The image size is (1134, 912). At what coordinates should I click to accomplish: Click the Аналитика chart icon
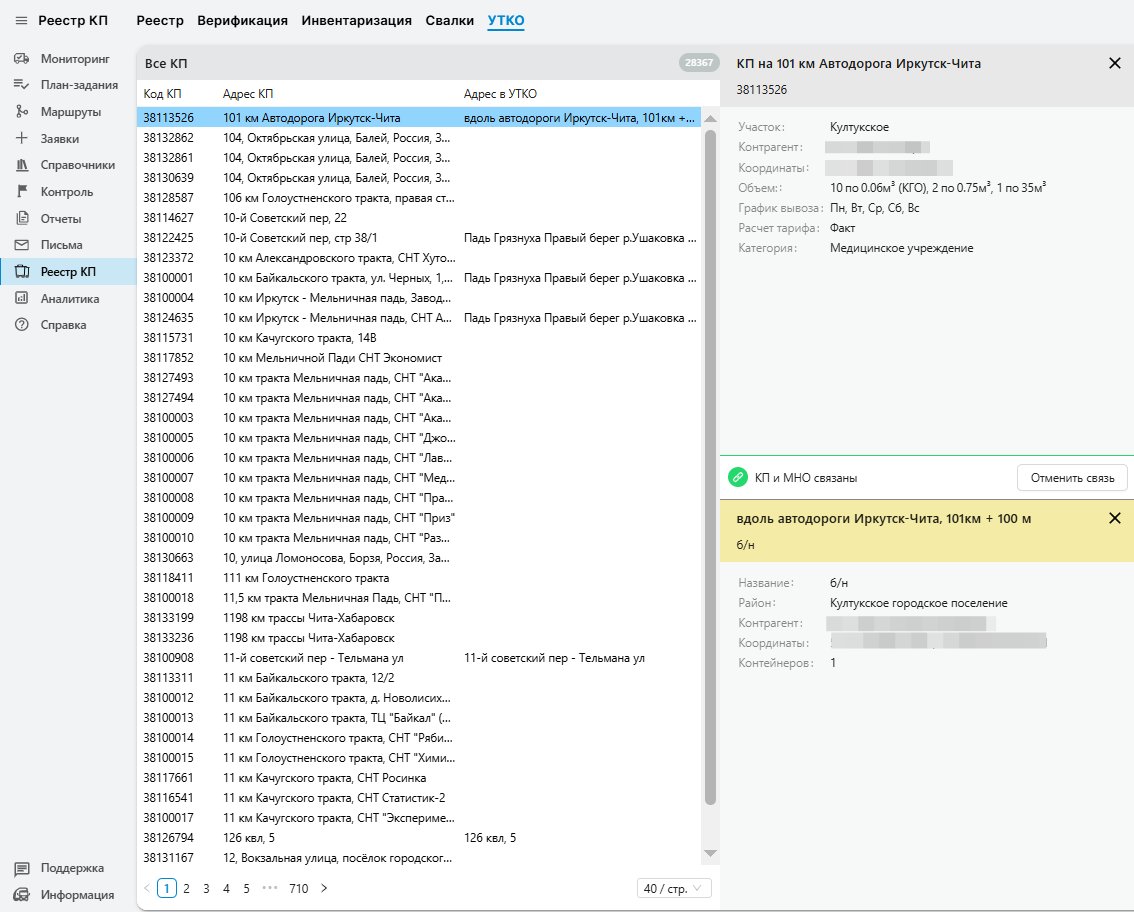(21, 298)
